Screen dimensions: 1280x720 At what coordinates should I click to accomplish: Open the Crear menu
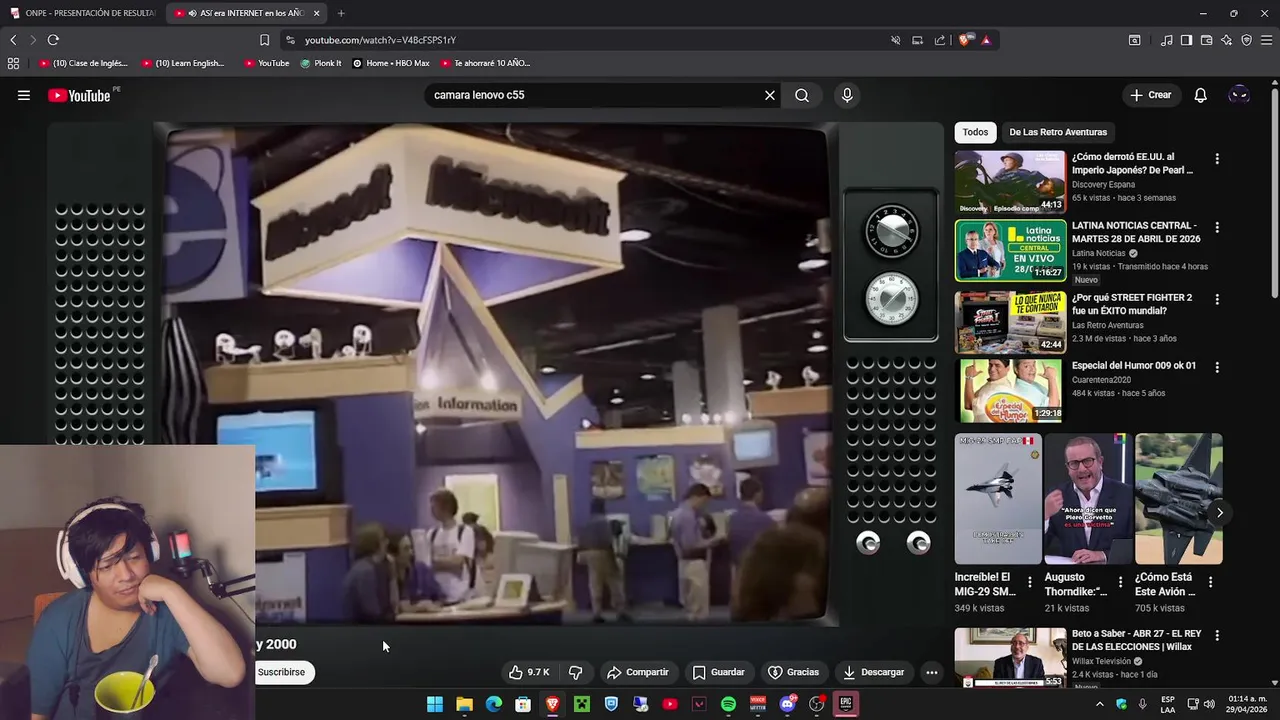[1150, 95]
